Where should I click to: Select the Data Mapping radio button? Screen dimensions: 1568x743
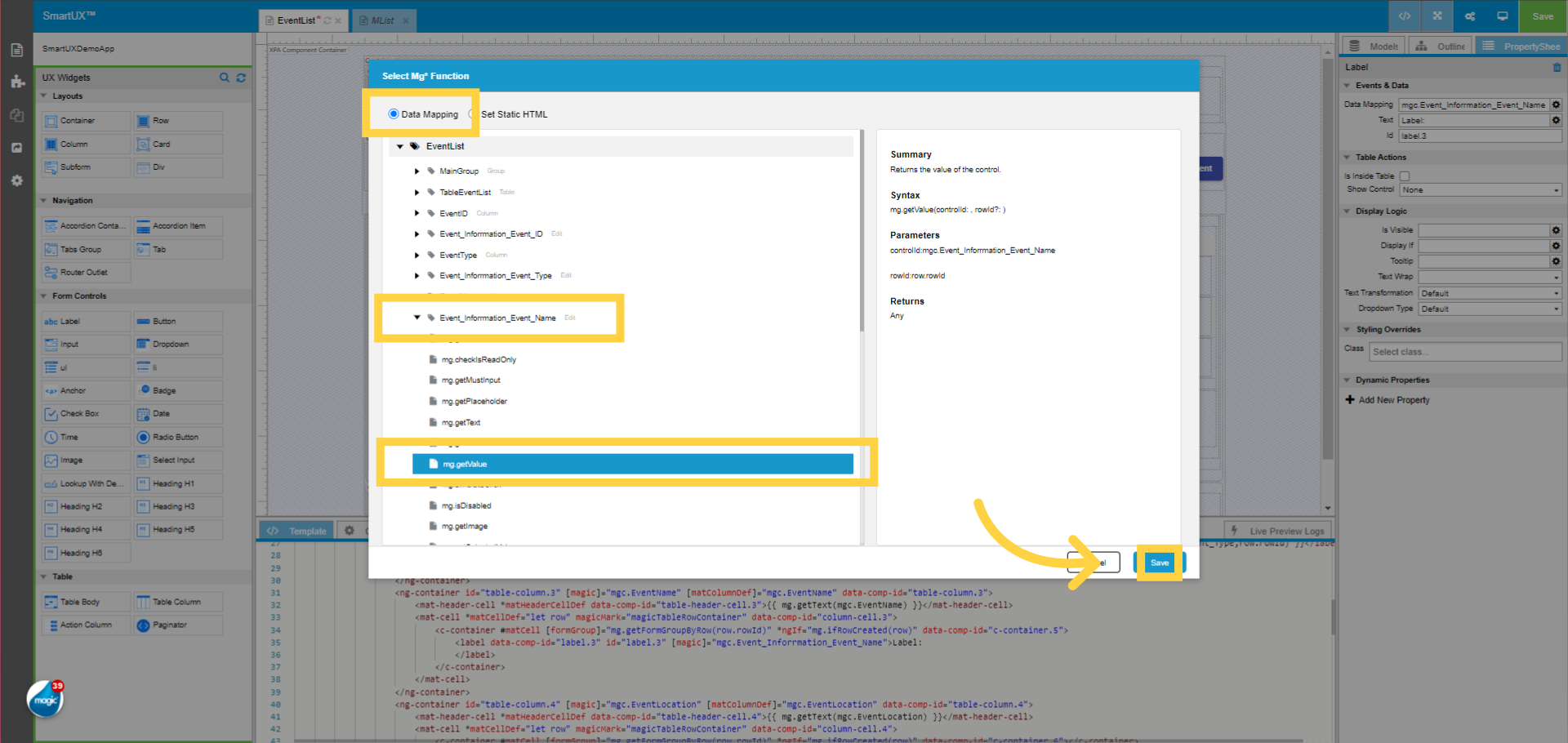pyautogui.click(x=393, y=114)
